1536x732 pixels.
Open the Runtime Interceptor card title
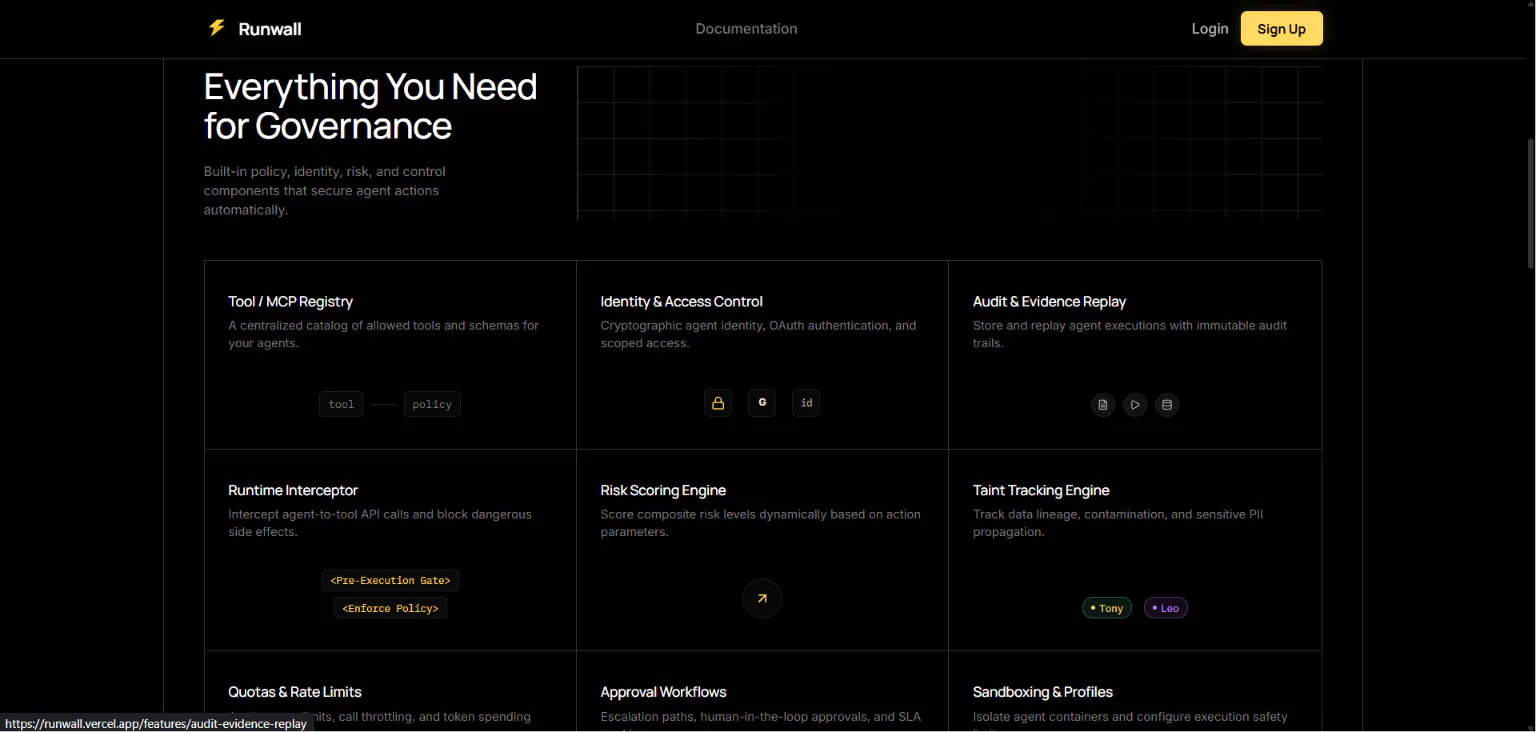click(x=293, y=490)
